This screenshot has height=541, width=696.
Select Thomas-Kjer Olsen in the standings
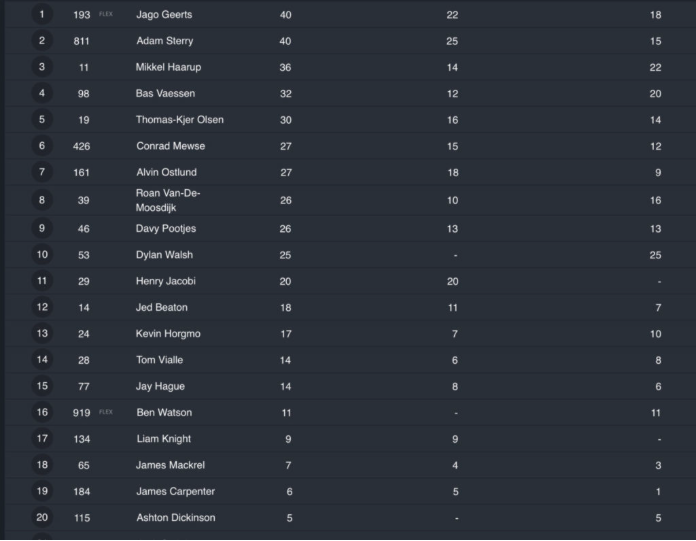180,120
